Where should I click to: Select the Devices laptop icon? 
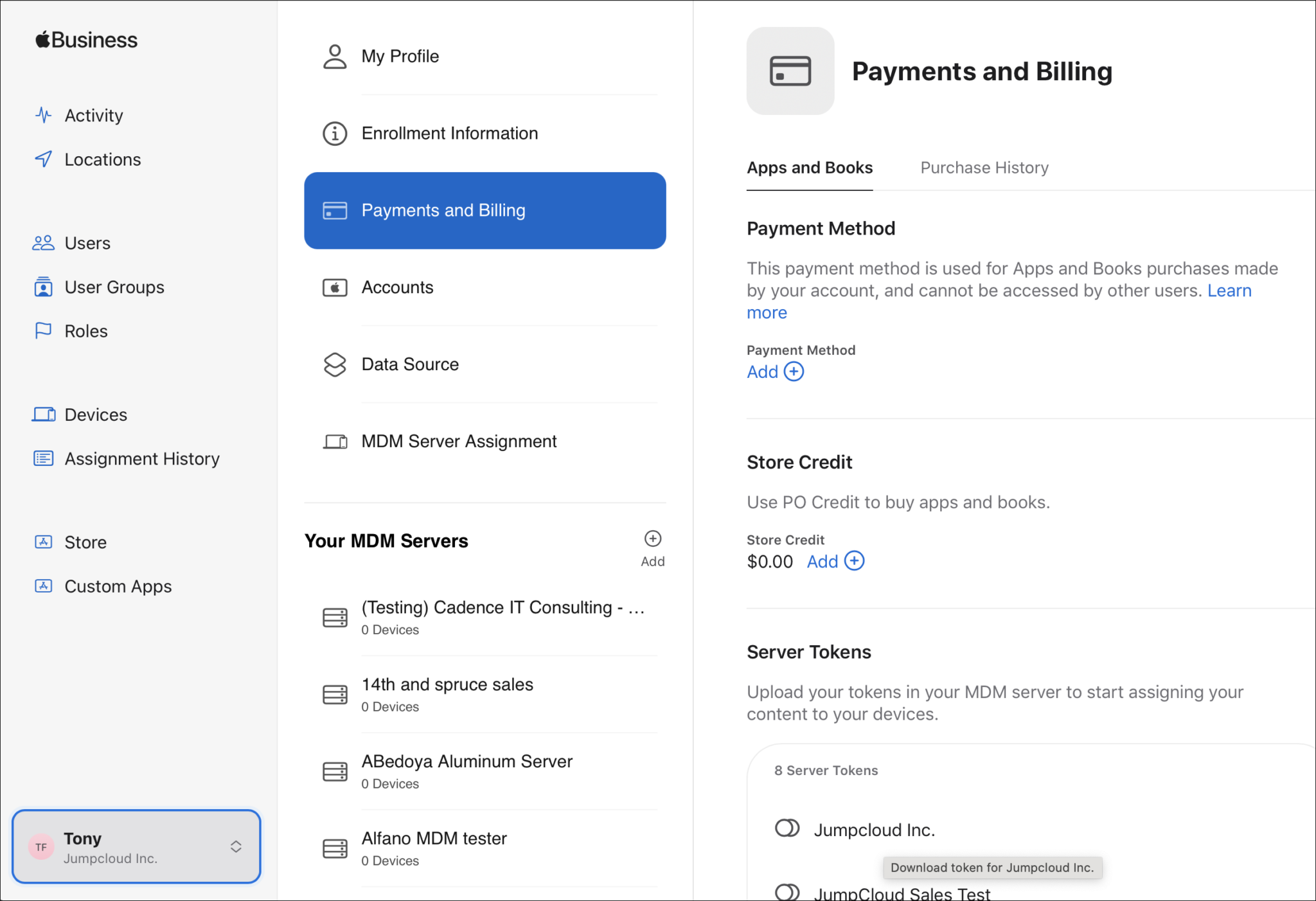[x=43, y=415]
